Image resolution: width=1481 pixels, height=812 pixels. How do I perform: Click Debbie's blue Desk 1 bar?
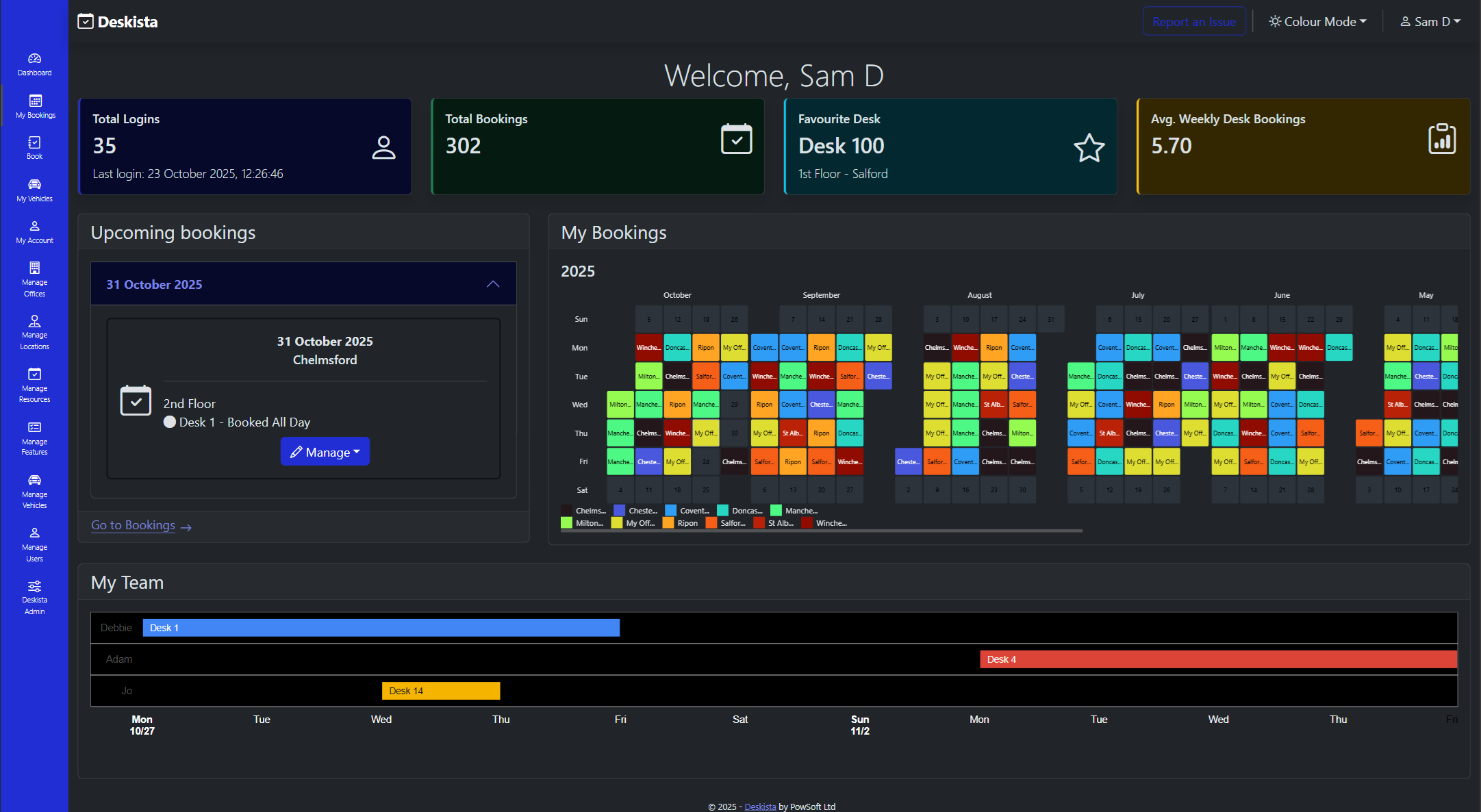coord(381,628)
